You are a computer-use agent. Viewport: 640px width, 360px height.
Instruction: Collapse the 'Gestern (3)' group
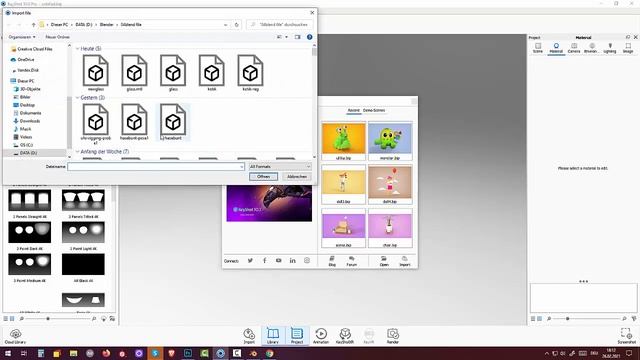78,98
